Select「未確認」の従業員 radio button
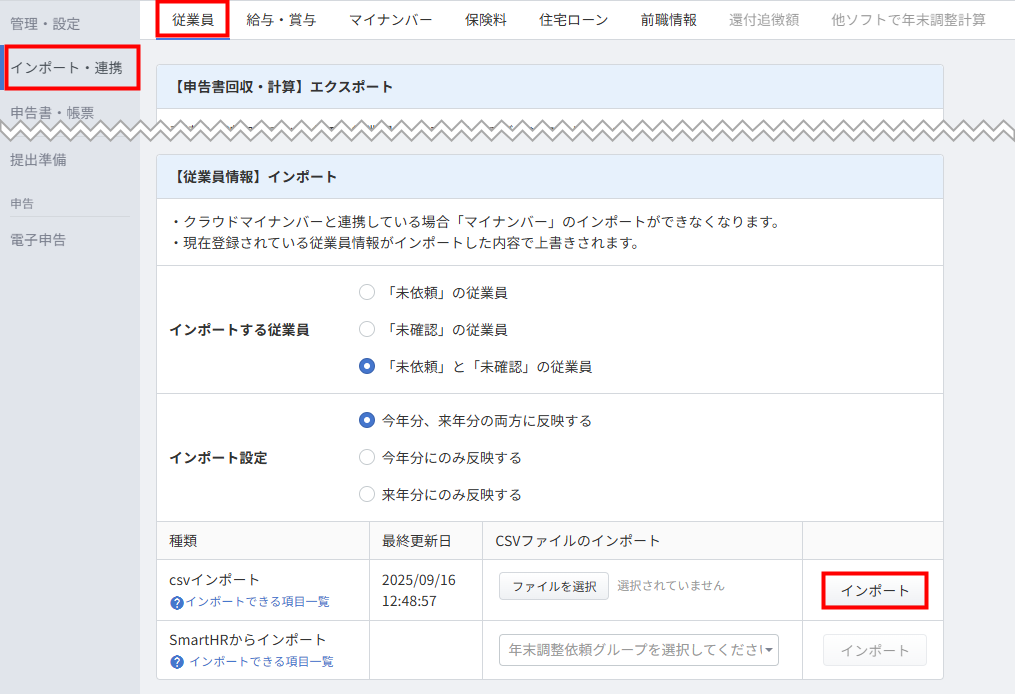The height and width of the screenshot is (694, 1015). coord(367,330)
